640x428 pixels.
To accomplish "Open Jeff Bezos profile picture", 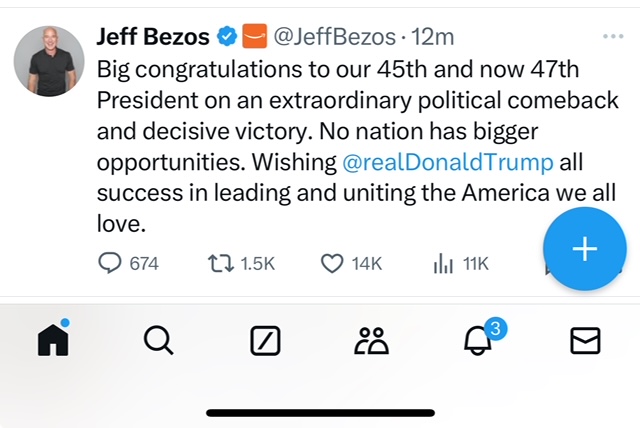I will pyautogui.click(x=48, y=61).
